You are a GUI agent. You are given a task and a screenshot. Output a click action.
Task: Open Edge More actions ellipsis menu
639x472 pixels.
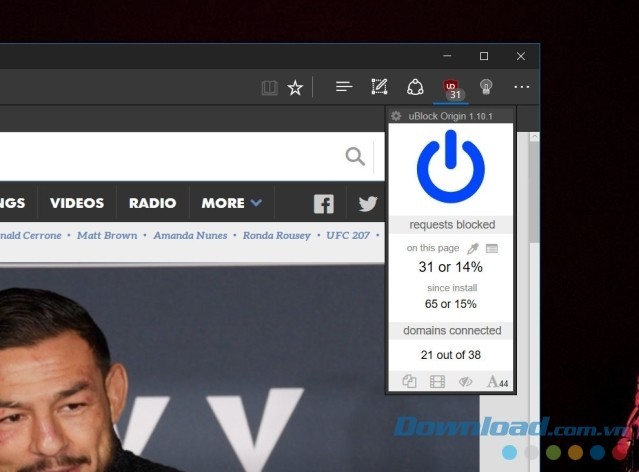pos(522,87)
